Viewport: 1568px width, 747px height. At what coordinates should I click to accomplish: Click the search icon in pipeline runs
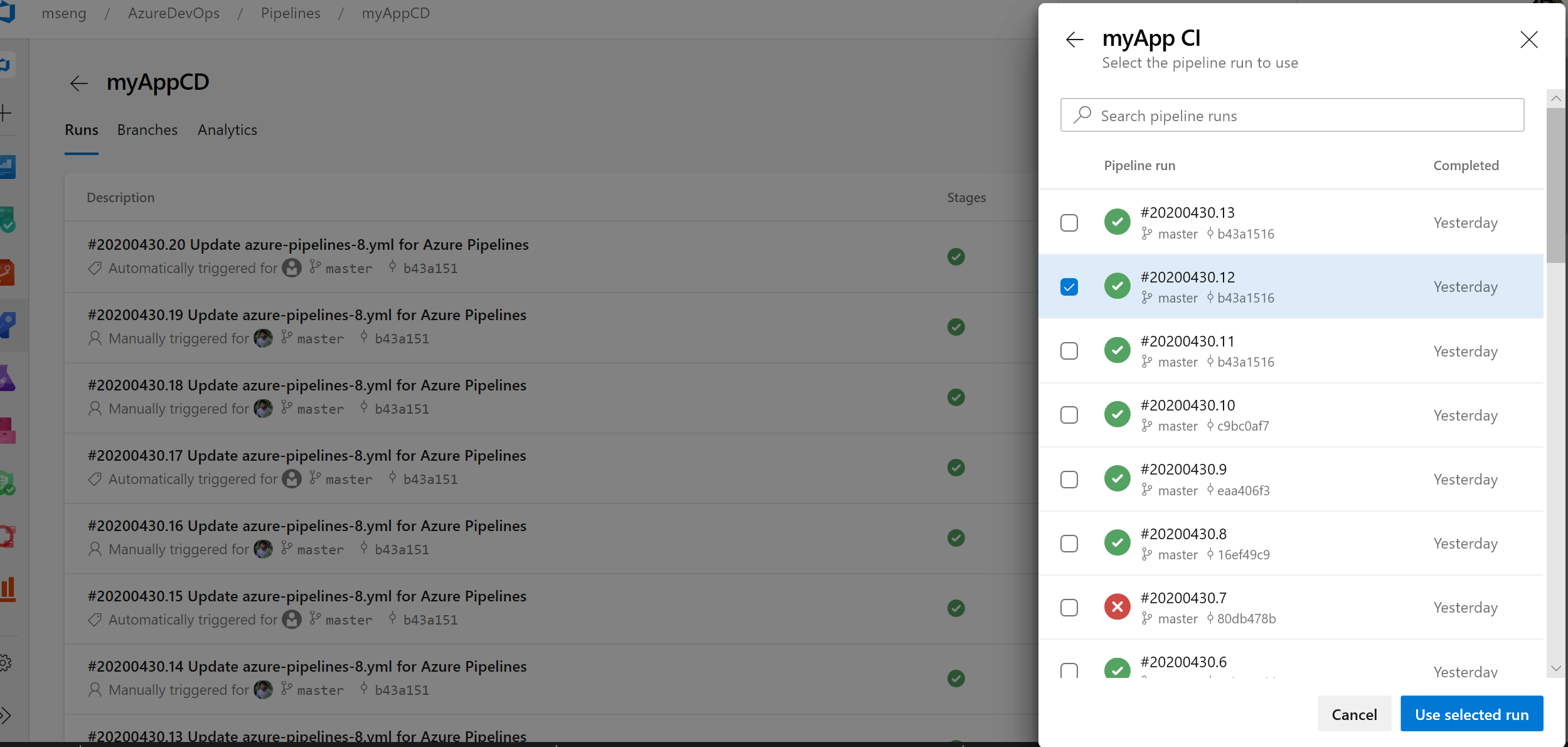(x=1082, y=115)
